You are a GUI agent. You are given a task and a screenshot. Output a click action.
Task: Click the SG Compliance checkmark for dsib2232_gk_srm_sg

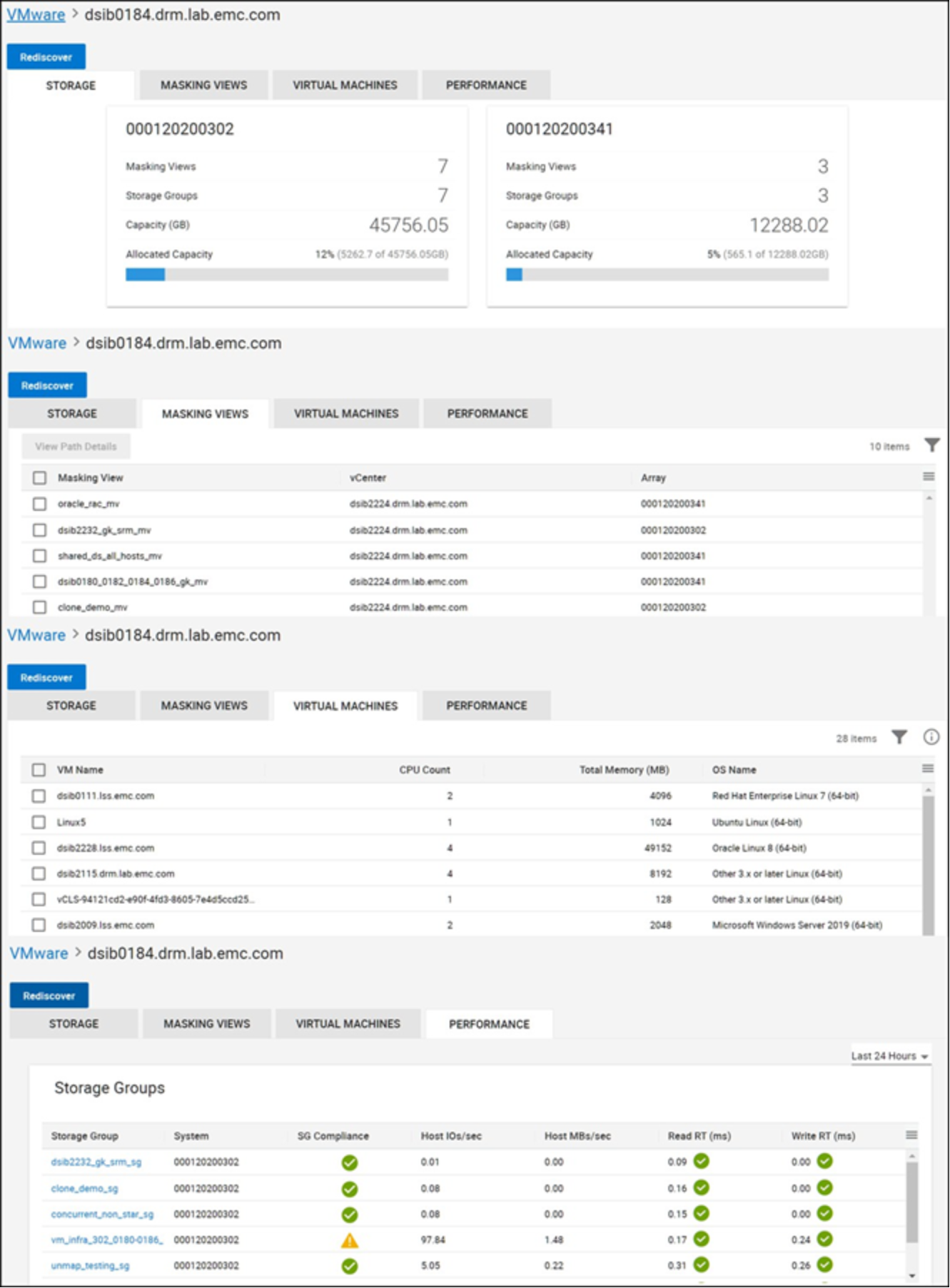pyautogui.click(x=349, y=1163)
